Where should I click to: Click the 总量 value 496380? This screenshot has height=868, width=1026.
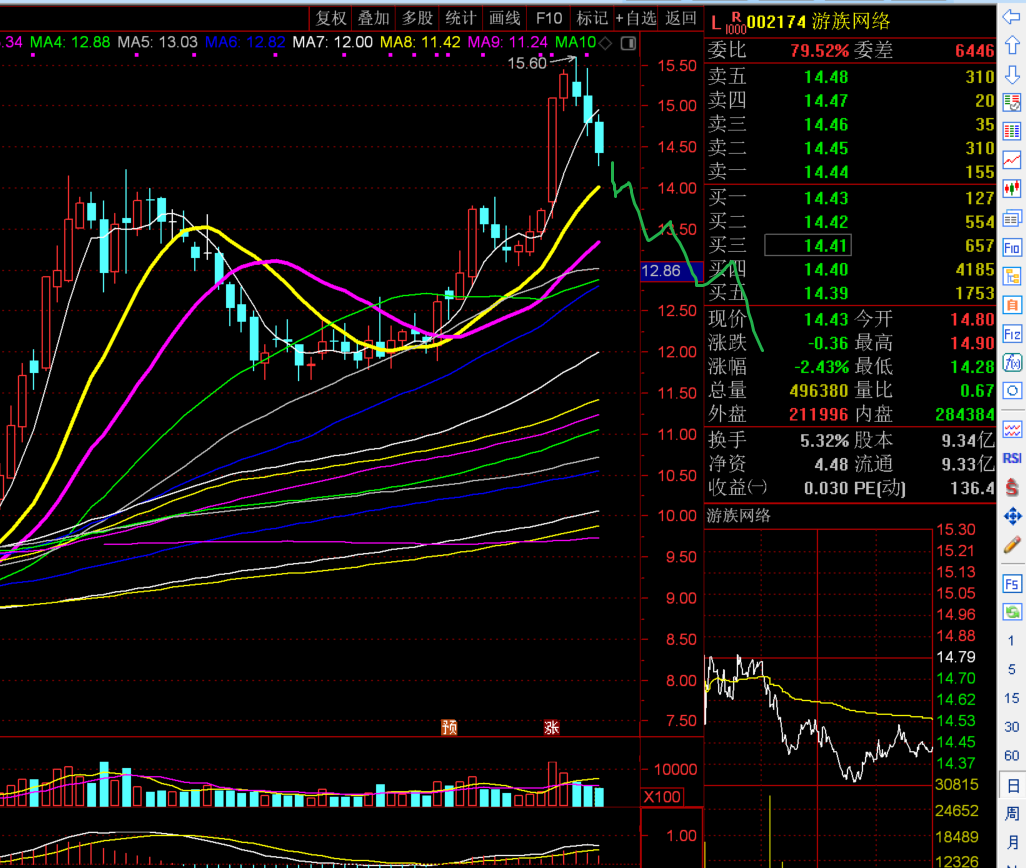819,391
